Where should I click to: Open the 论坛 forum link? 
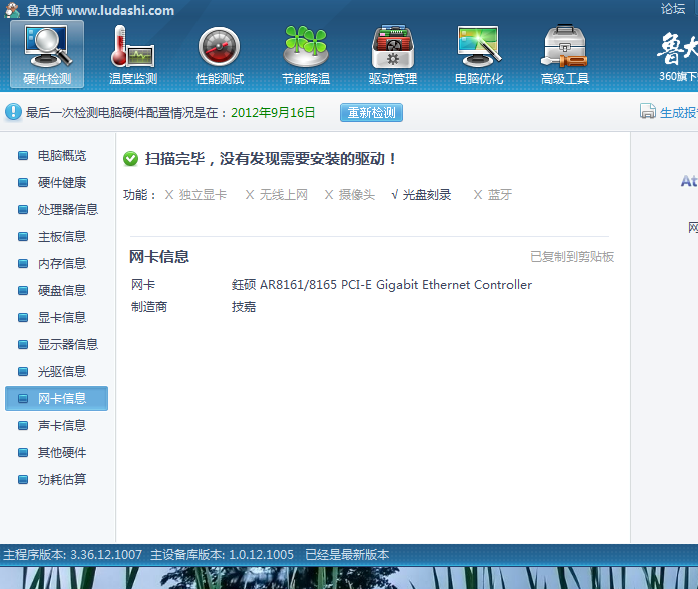[673, 9]
